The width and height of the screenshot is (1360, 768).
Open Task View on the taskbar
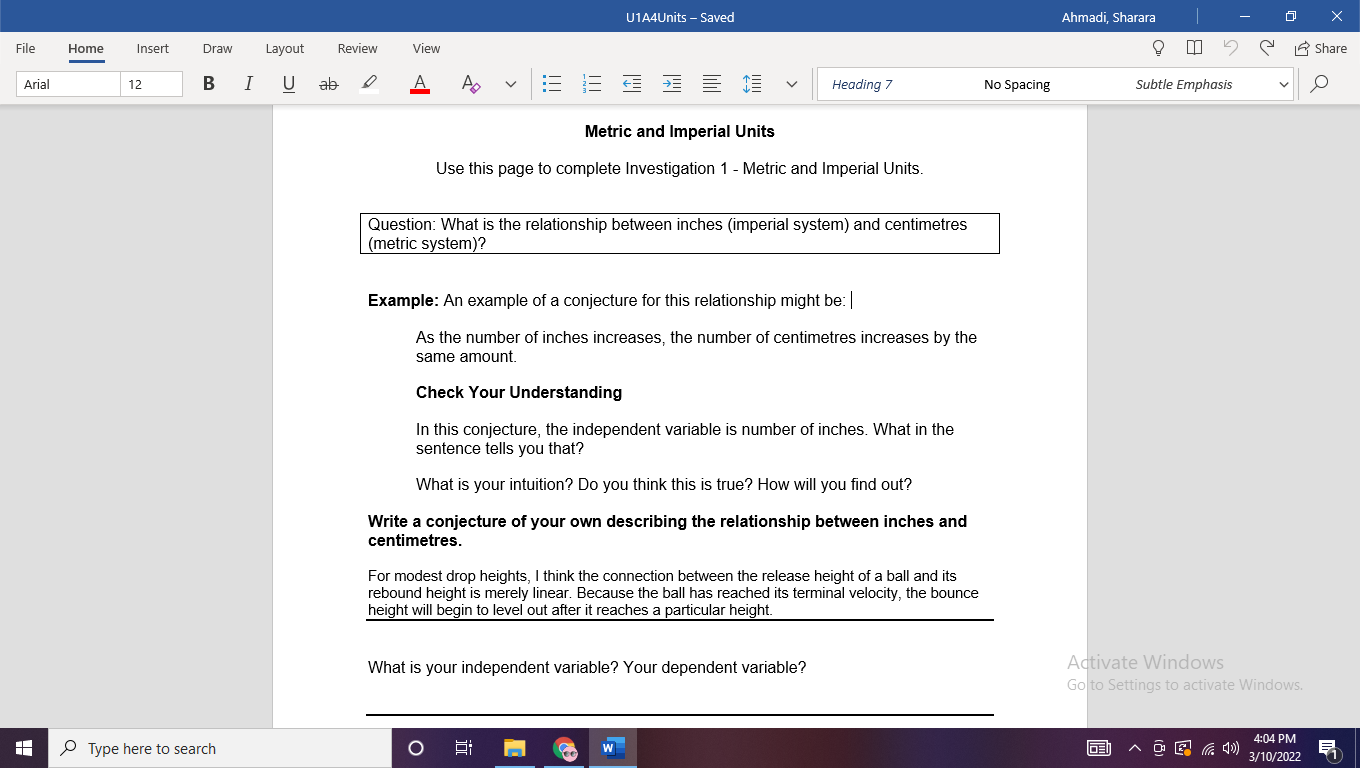click(x=464, y=748)
